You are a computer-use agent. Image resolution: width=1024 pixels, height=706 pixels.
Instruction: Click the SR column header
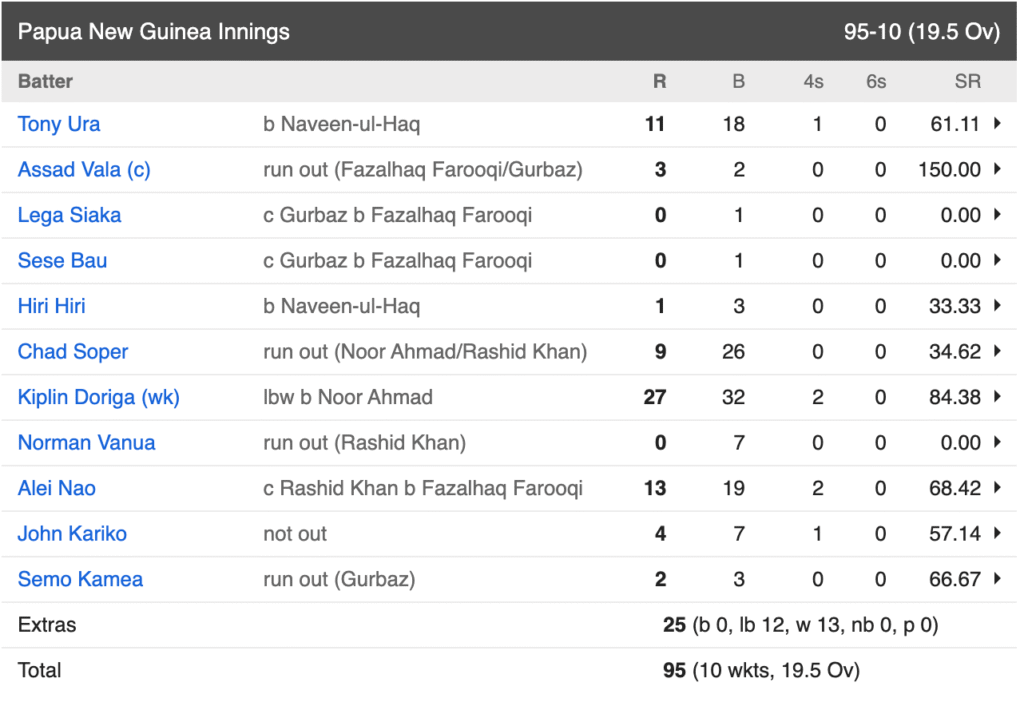(967, 81)
